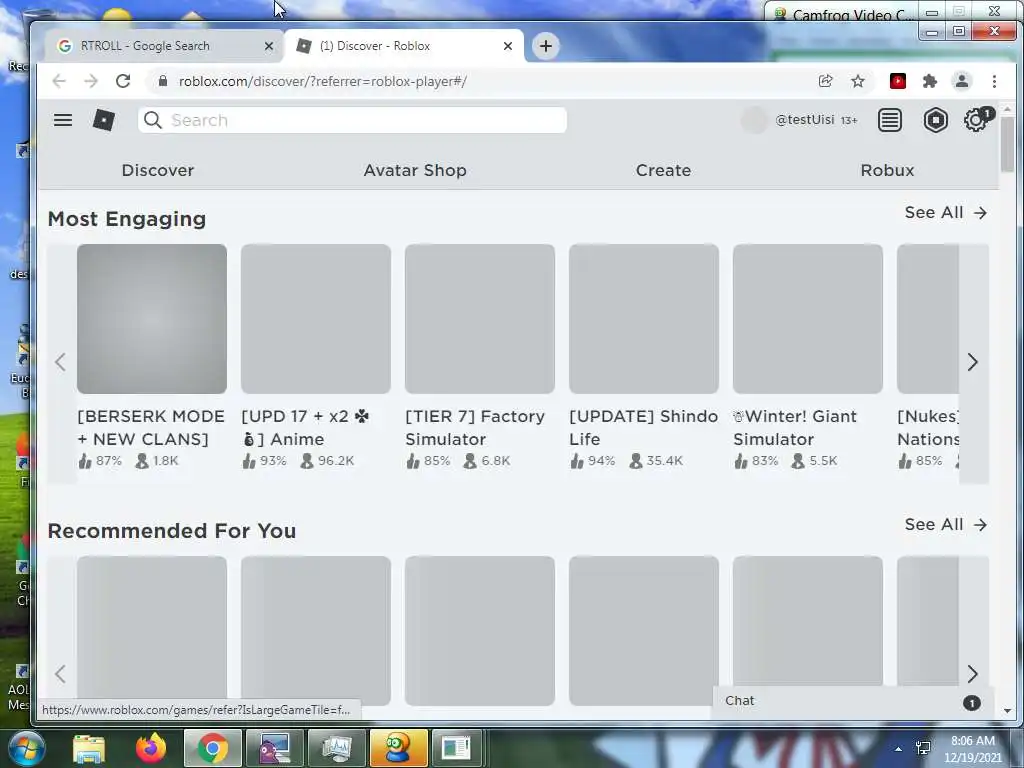Image resolution: width=1024 pixels, height=768 pixels.
Task: Click the taskbar clock showing 8:06 AM
Action: [x=972, y=748]
